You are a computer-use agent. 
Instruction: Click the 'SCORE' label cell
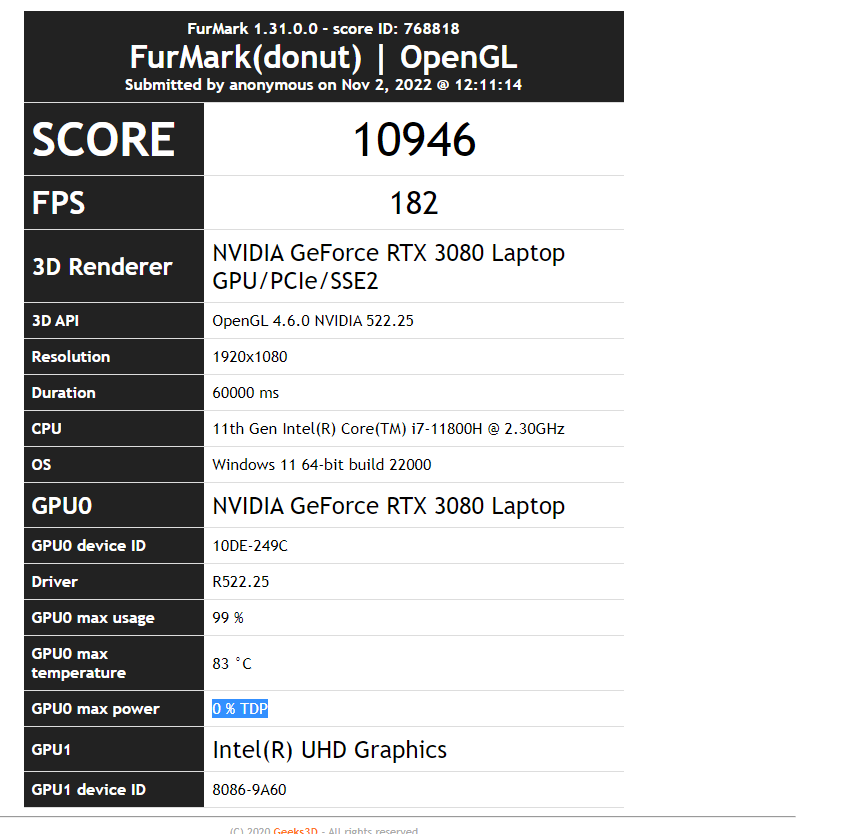point(114,139)
